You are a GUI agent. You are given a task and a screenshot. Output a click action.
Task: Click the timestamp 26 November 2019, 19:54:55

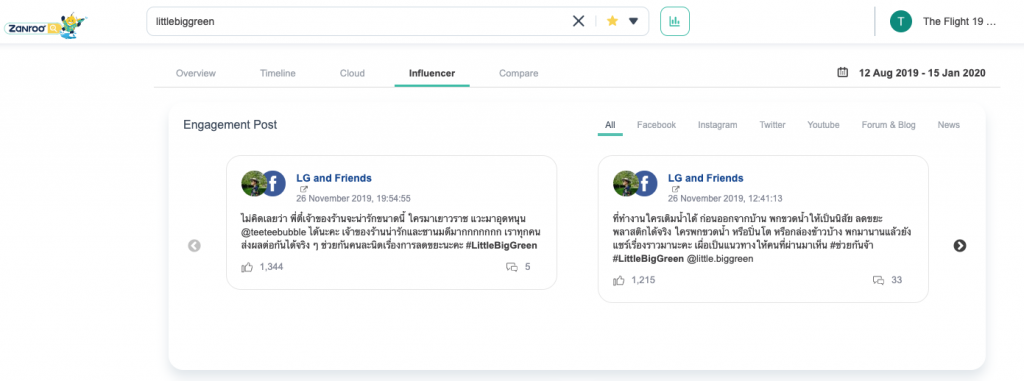pos(353,198)
